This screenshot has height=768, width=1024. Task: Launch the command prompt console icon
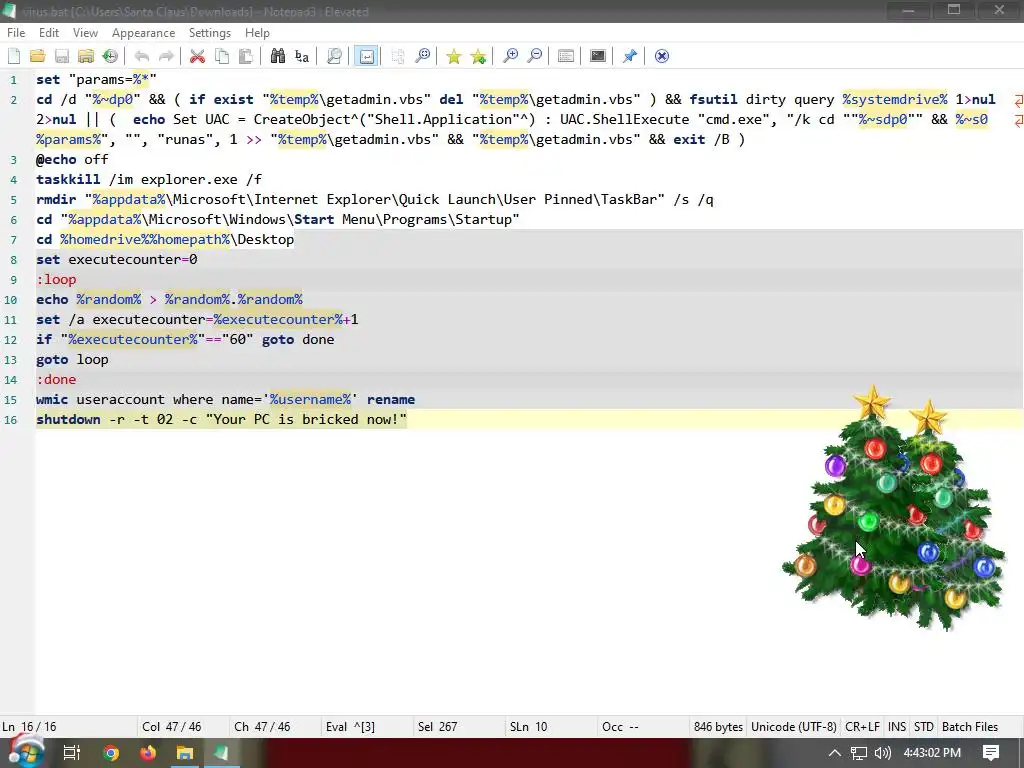click(x=598, y=56)
